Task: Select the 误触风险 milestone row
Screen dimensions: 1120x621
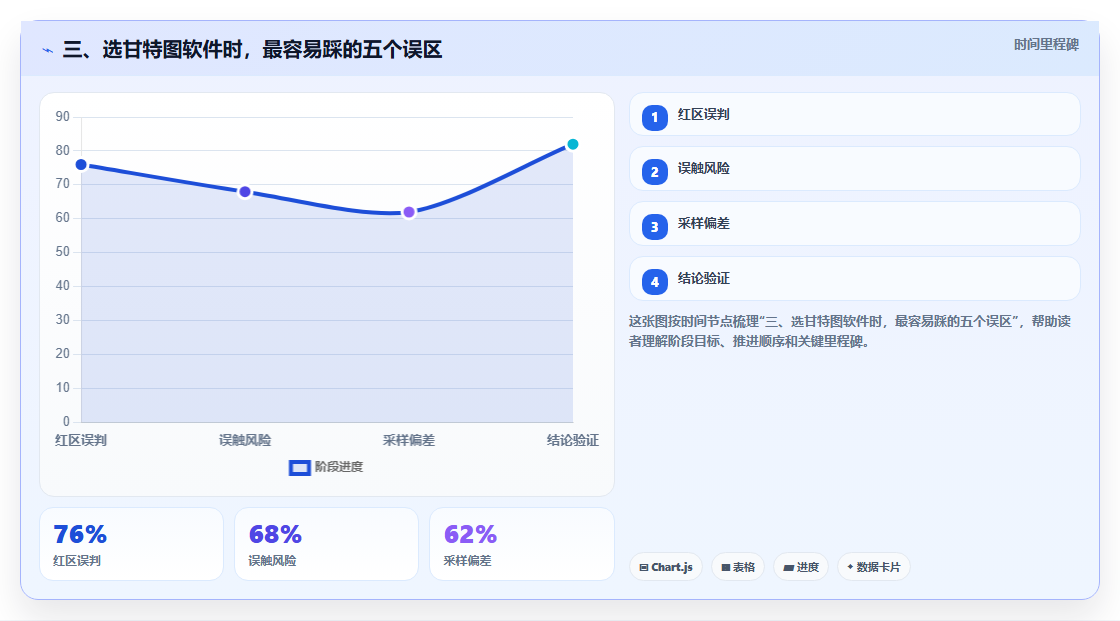Action: coord(854,169)
